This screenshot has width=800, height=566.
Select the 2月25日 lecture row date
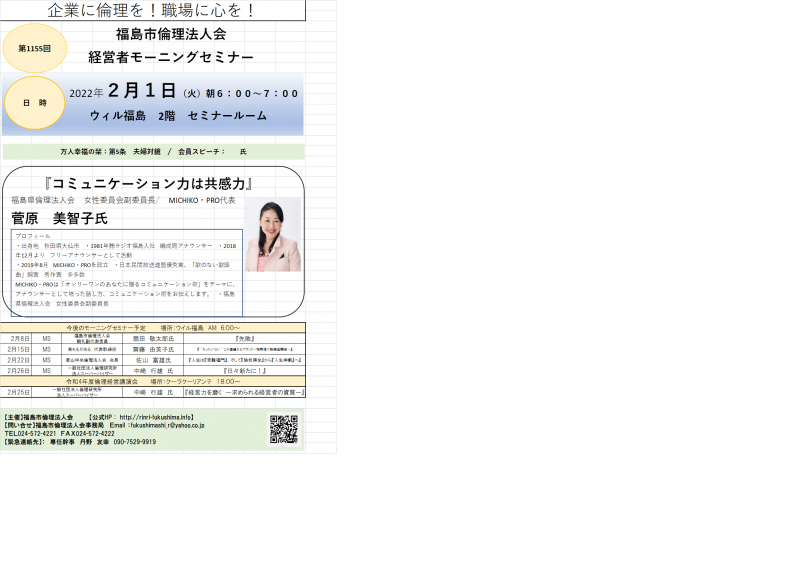[x=19, y=393]
